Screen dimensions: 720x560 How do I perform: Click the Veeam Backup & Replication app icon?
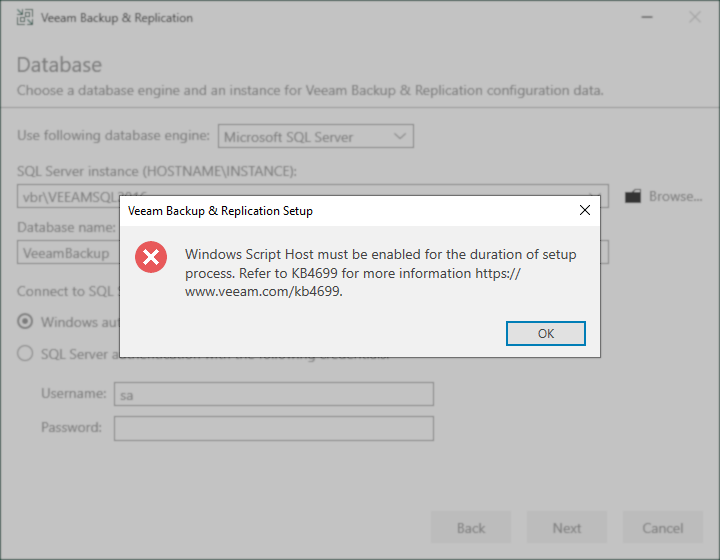[25, 17]
